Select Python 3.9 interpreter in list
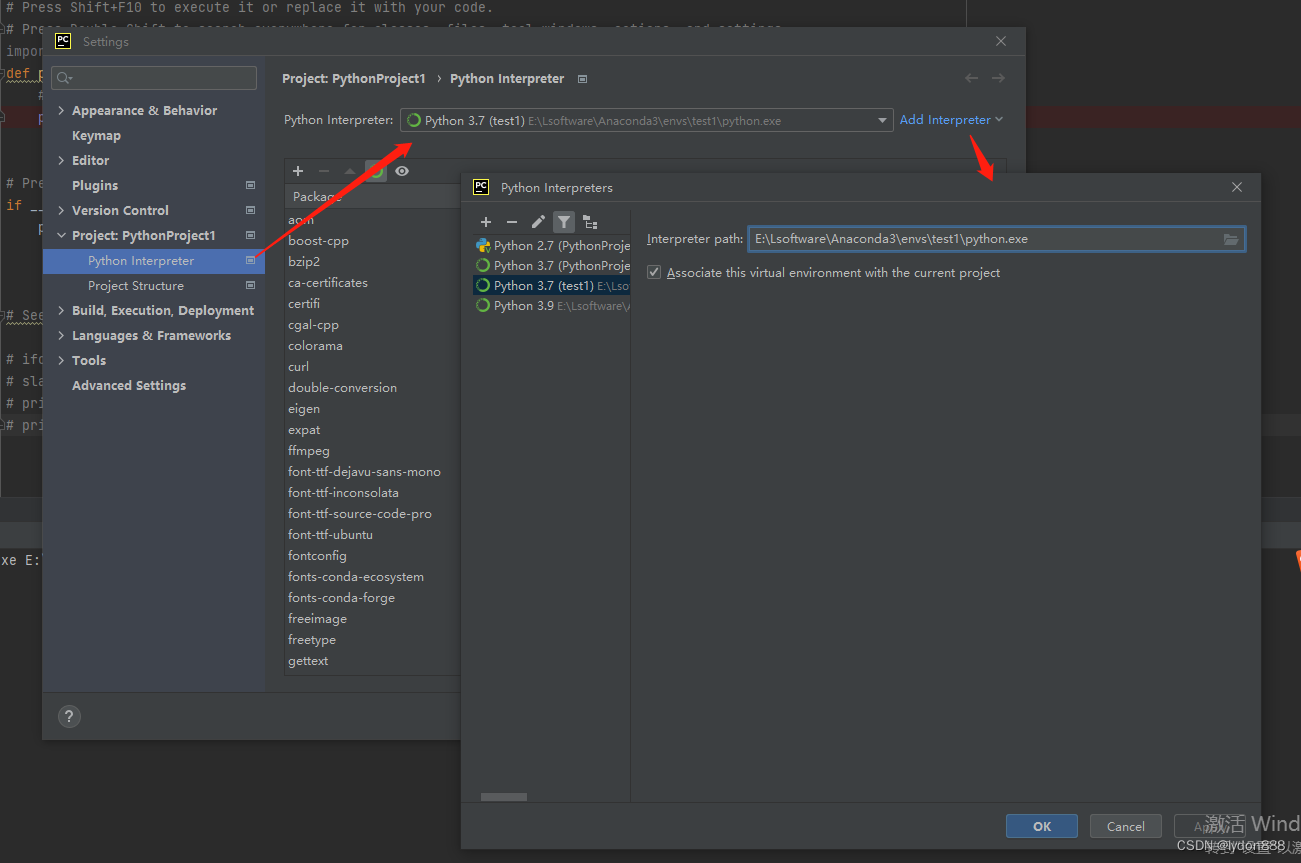This screenshot has width=1301, height=863. tap(552, 305)
